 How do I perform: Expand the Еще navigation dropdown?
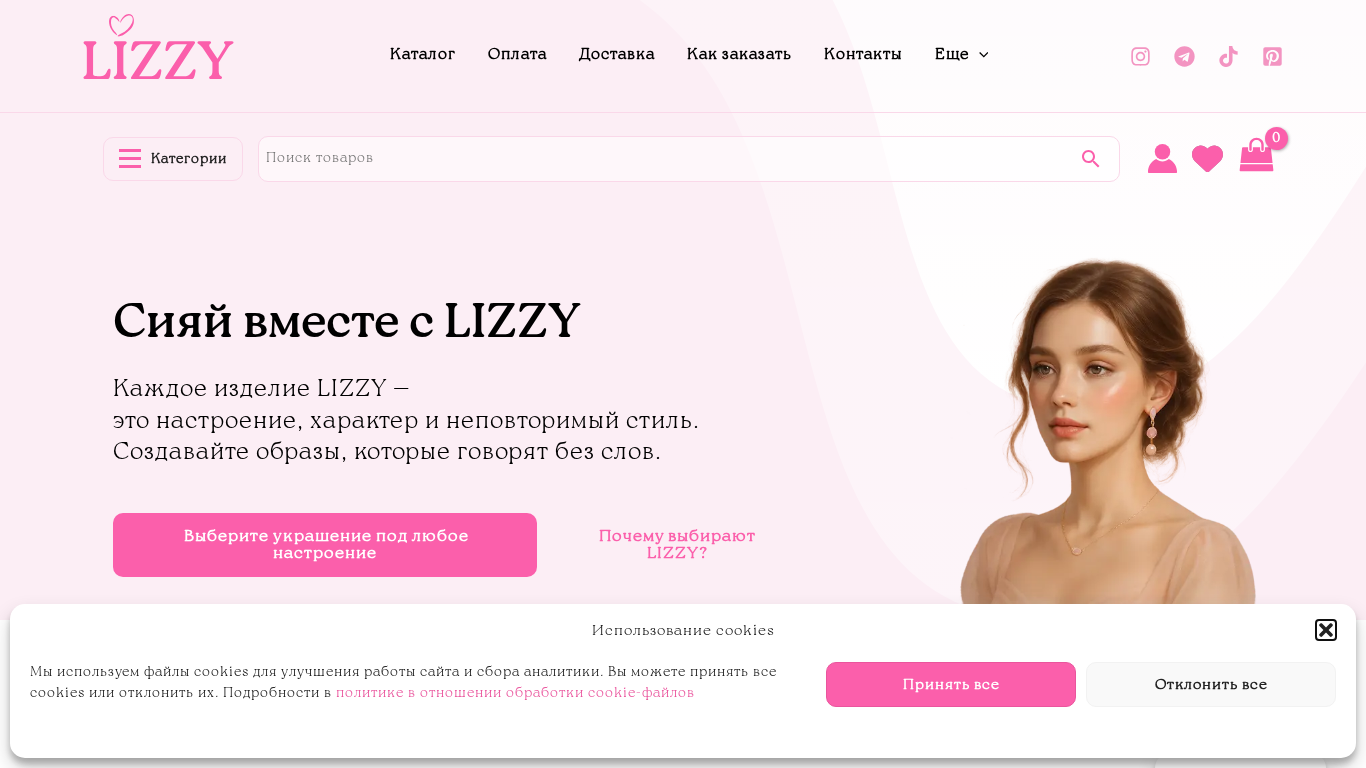pos(961,54)
